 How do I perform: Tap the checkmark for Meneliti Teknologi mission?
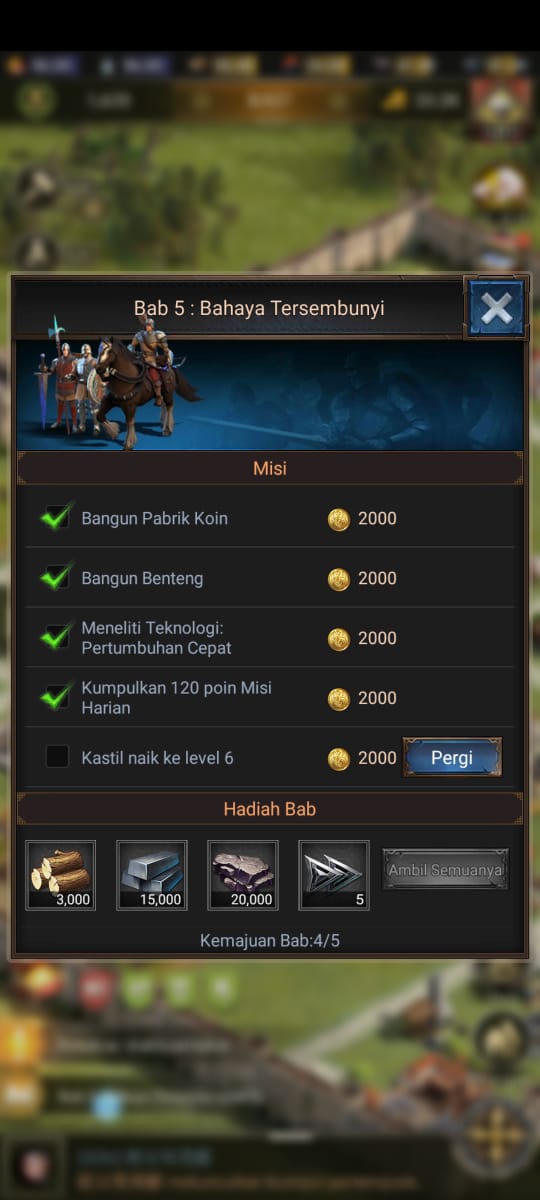click(57, 637)
